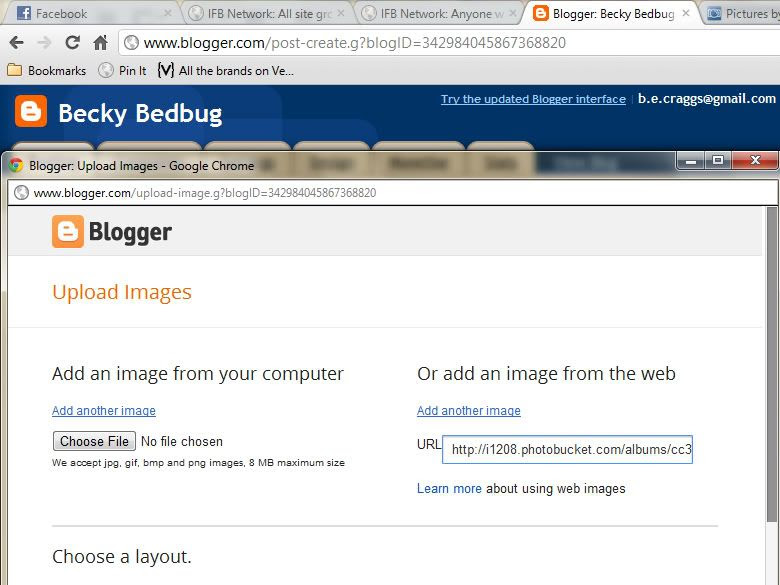Click the Pin It bookmarklet
This screenshot has height=585, width=780.
122,71
